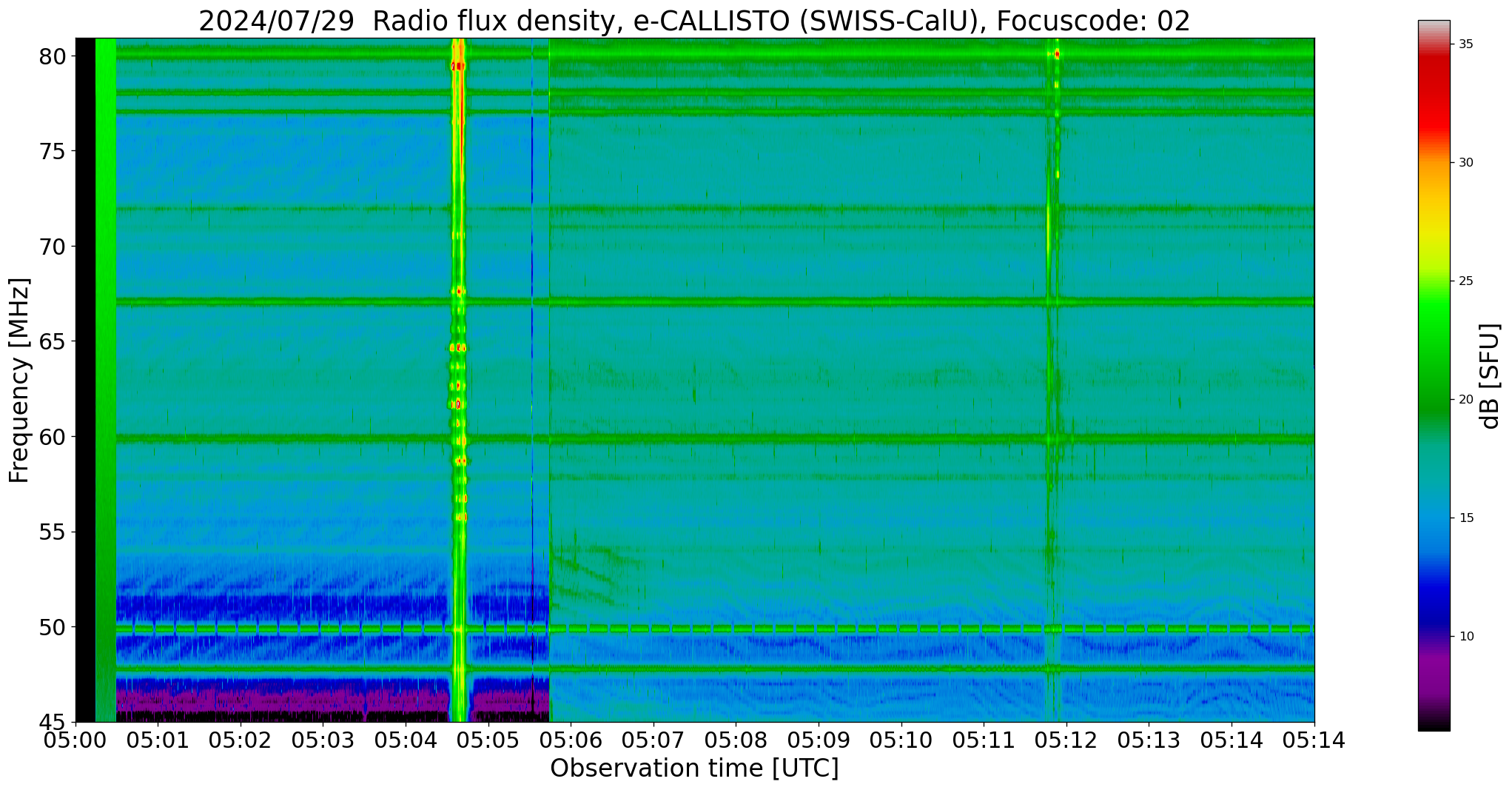The height and width of the screenshot is (790, 1512).
Task: Click the colorbar tick label 10
Action: [1466, 637]
